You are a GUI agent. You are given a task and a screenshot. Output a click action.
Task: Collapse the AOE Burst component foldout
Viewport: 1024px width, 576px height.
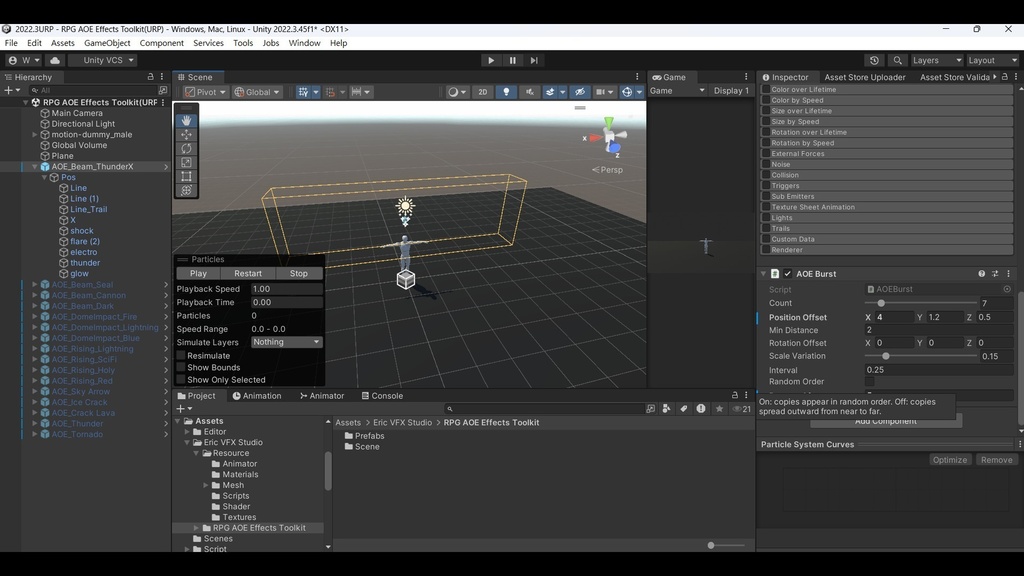763,274
